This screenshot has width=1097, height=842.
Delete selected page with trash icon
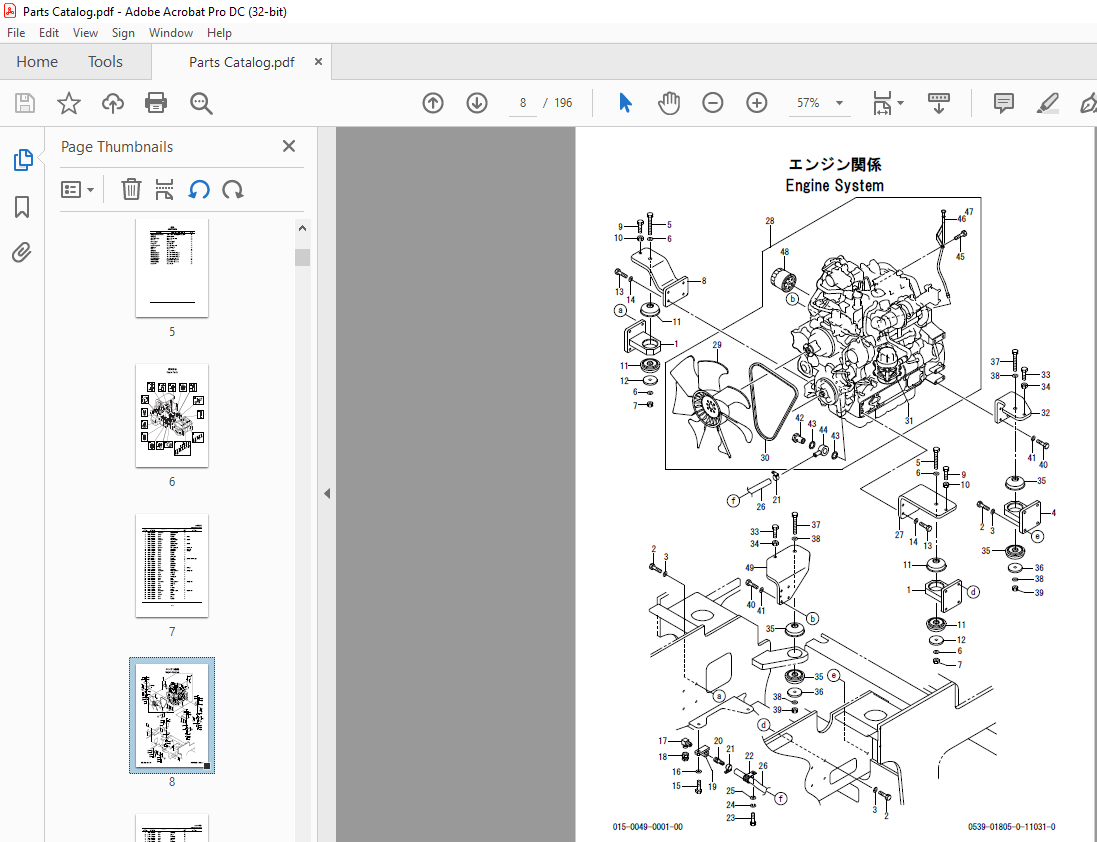tap(131, 190)
